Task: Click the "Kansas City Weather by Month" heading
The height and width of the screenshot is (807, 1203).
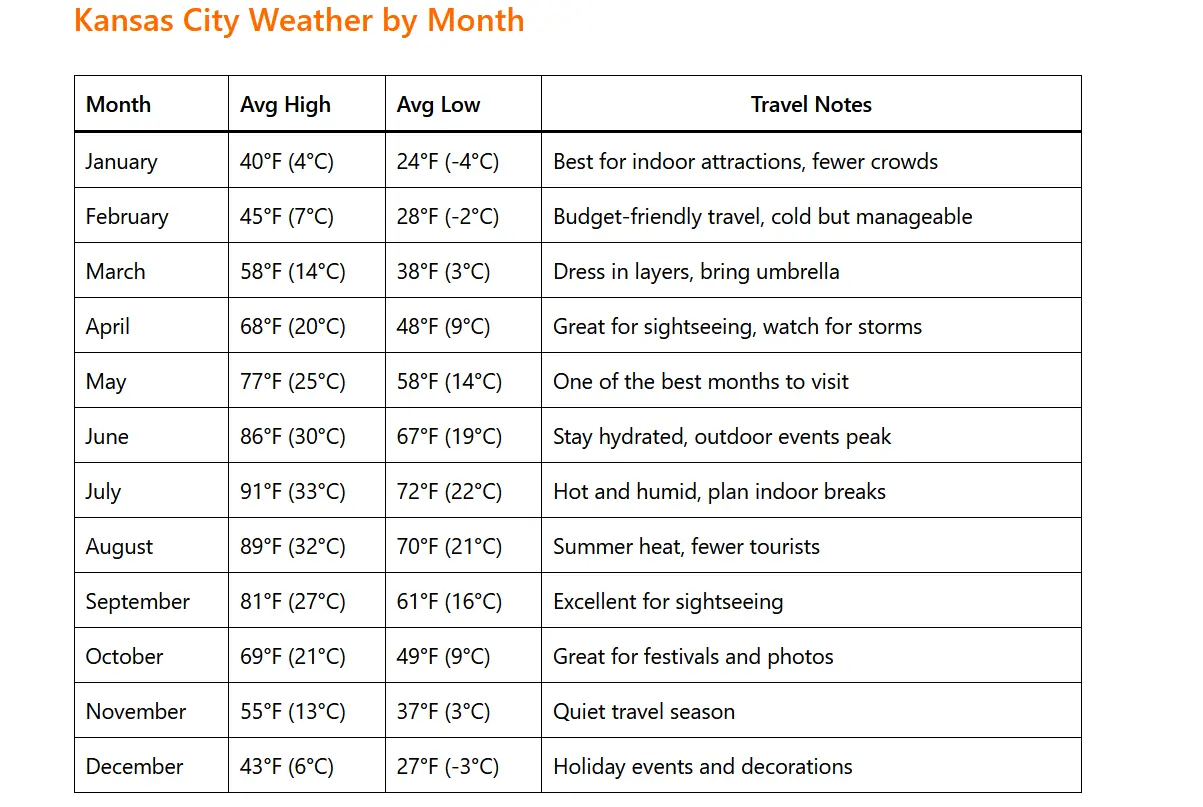Action: point(299,20)
